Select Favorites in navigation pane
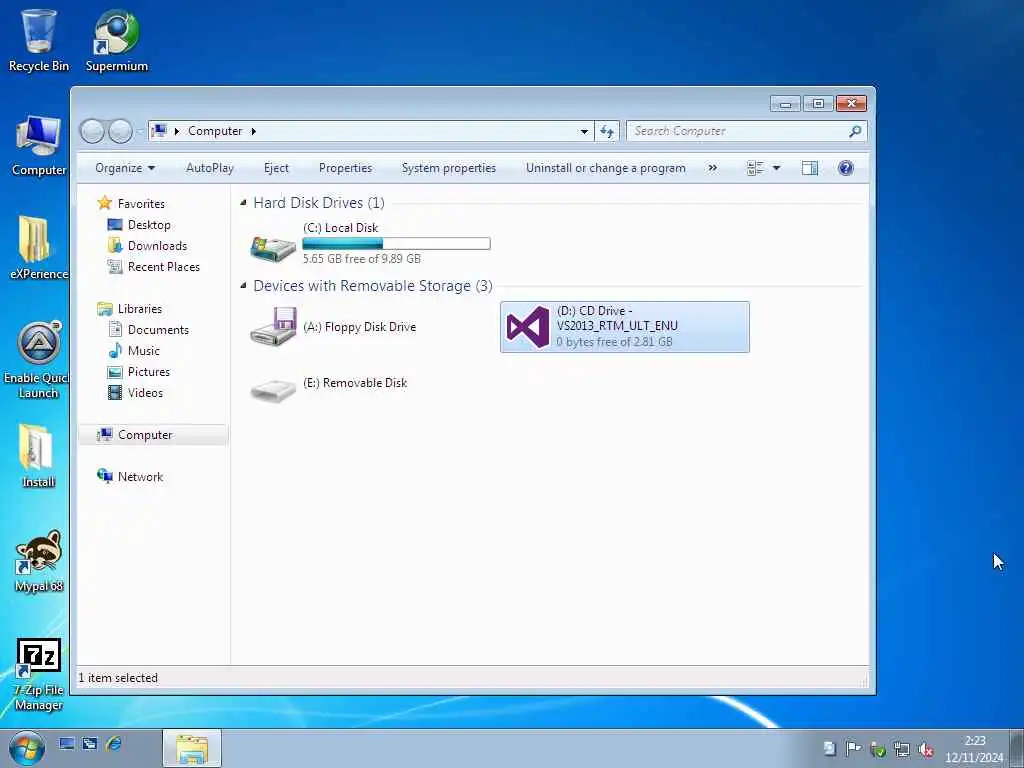Screen dimensions: 1024x768 pos(140,204)
